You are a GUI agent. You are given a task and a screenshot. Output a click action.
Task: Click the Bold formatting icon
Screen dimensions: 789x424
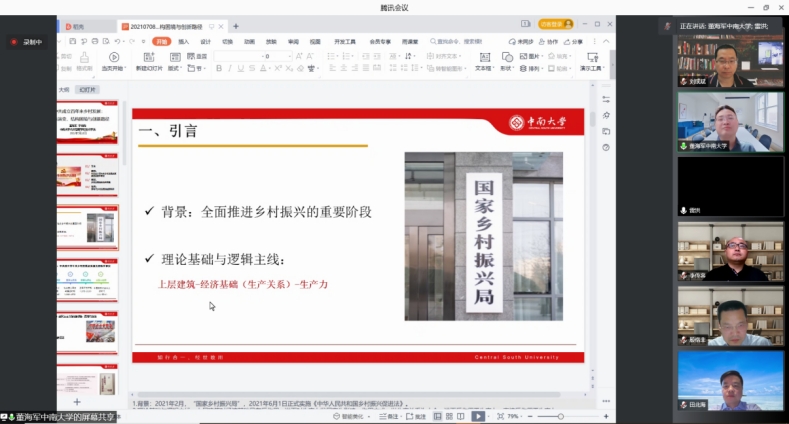pyautogui.click(x=217, y=69)
